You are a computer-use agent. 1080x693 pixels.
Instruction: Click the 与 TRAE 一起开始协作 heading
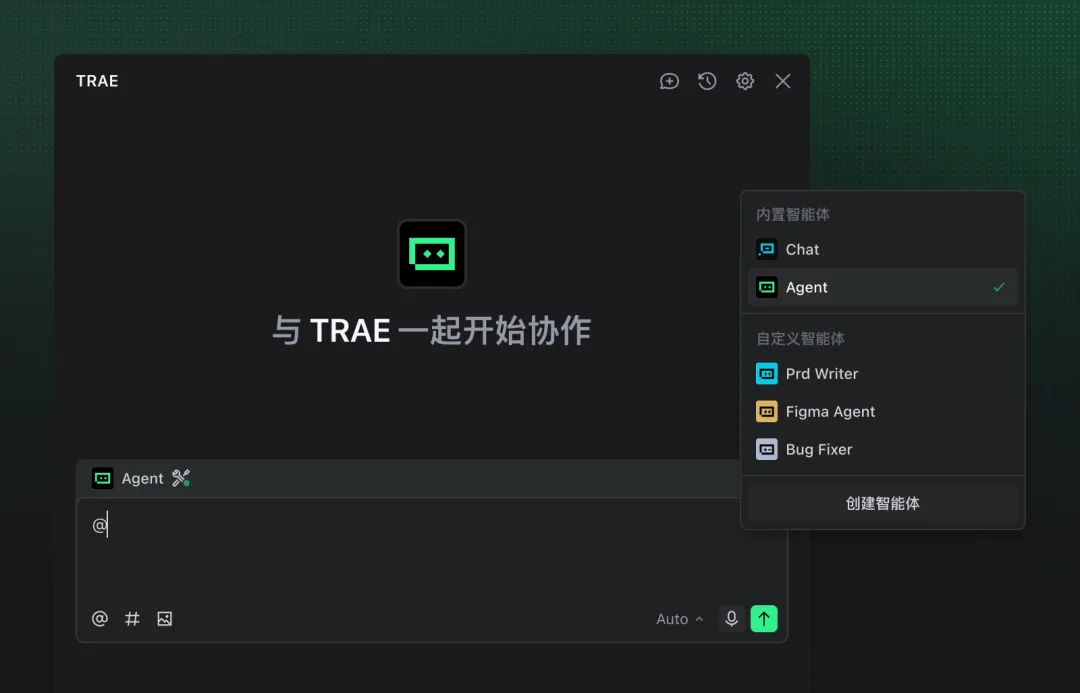pyautogui.click(x=432, y=331)
